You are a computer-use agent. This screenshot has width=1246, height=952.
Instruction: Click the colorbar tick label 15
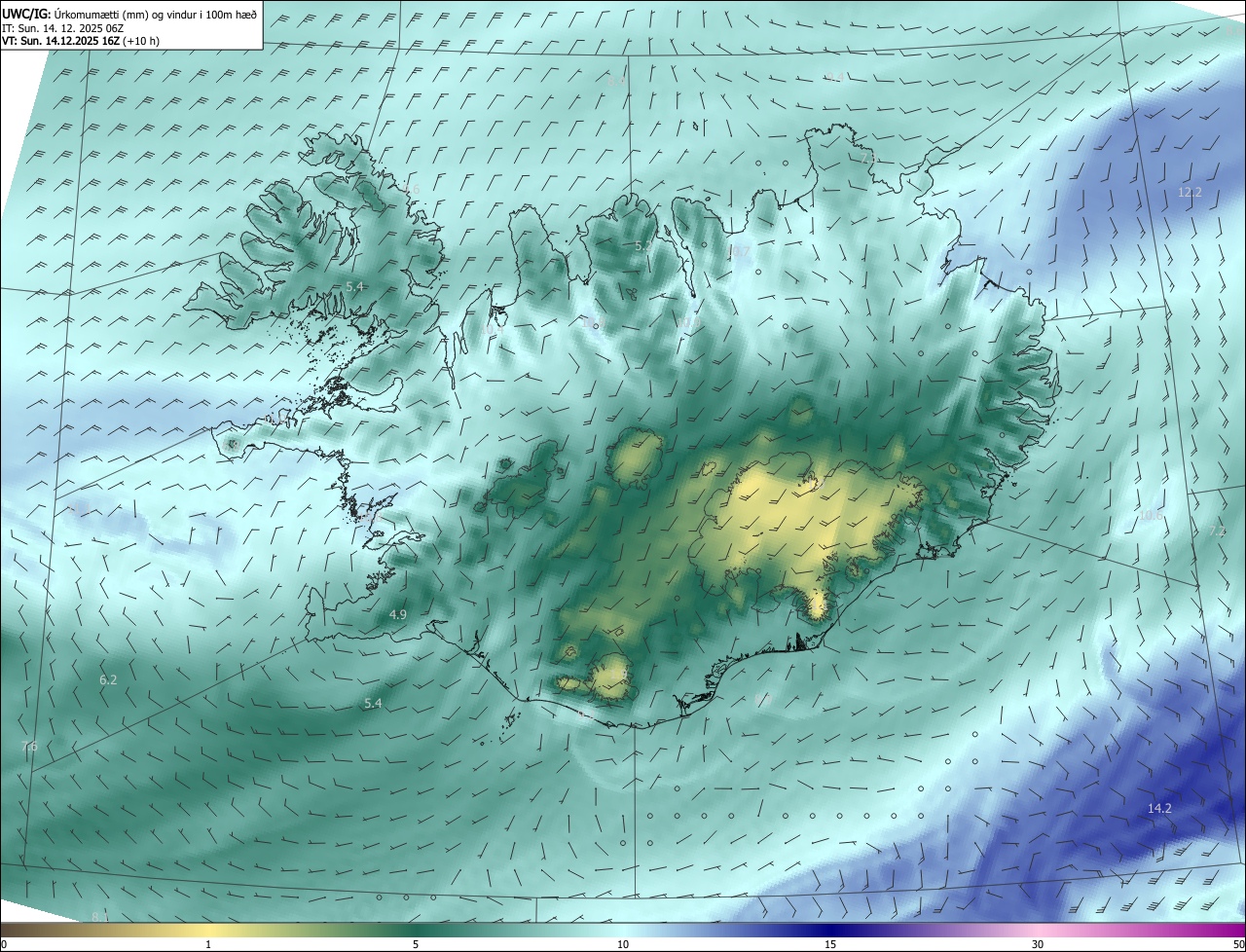[x=830, y=944]
